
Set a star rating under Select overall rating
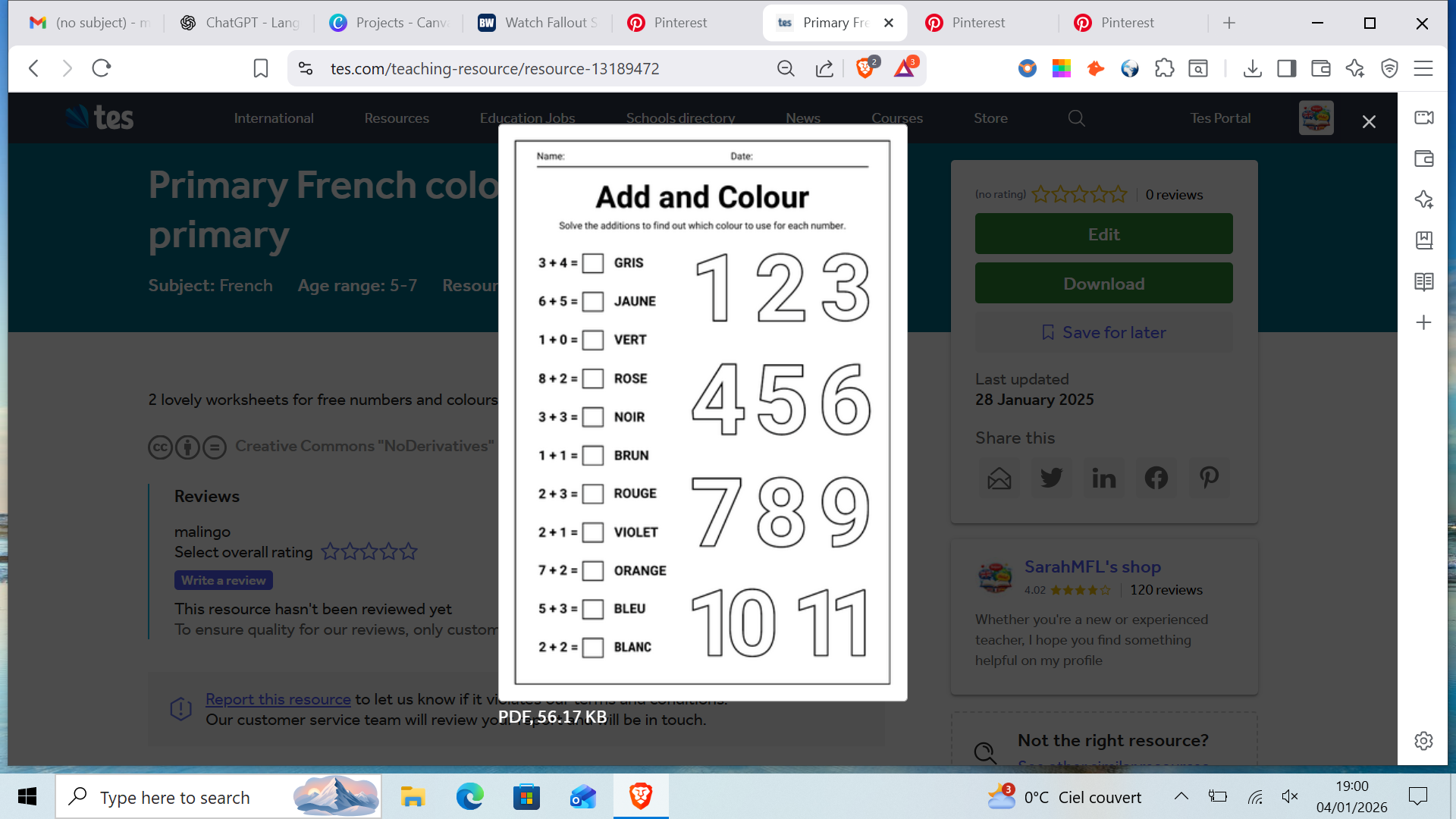tap(369, 551)
